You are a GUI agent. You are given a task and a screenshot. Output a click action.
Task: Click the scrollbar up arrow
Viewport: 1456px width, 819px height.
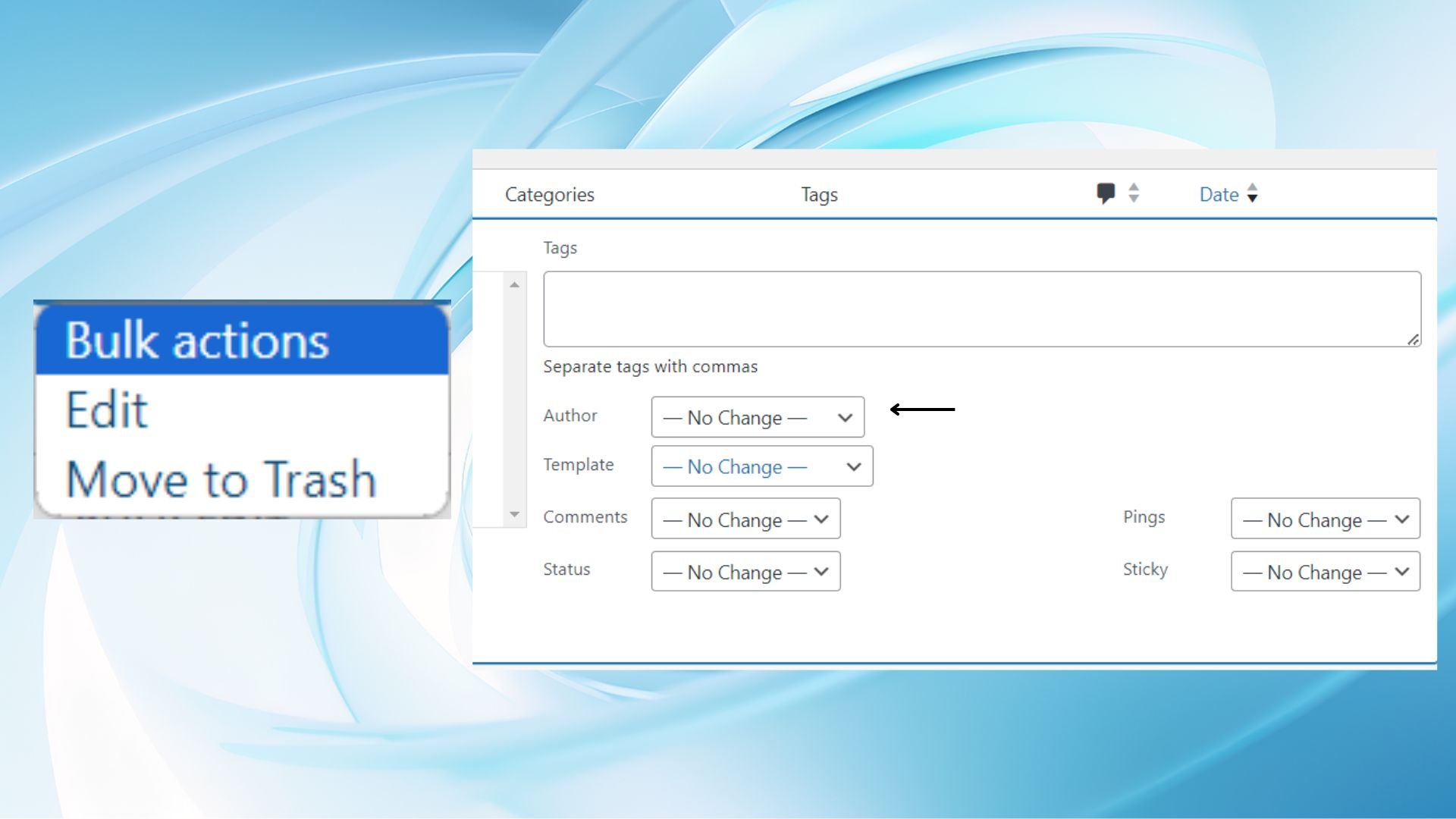(x=514, y=284)
